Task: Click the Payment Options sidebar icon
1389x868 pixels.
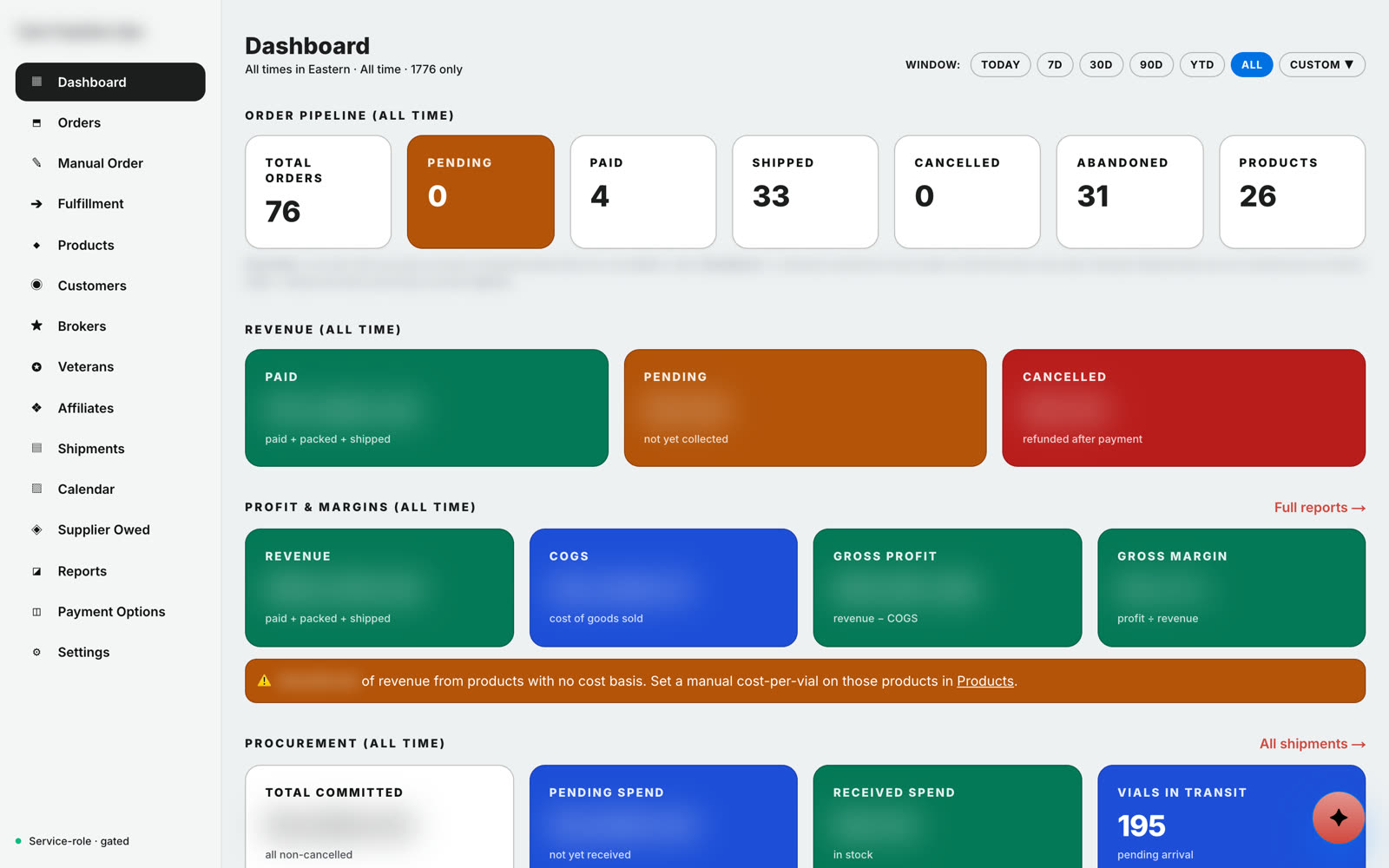Action: click(36, 612)
